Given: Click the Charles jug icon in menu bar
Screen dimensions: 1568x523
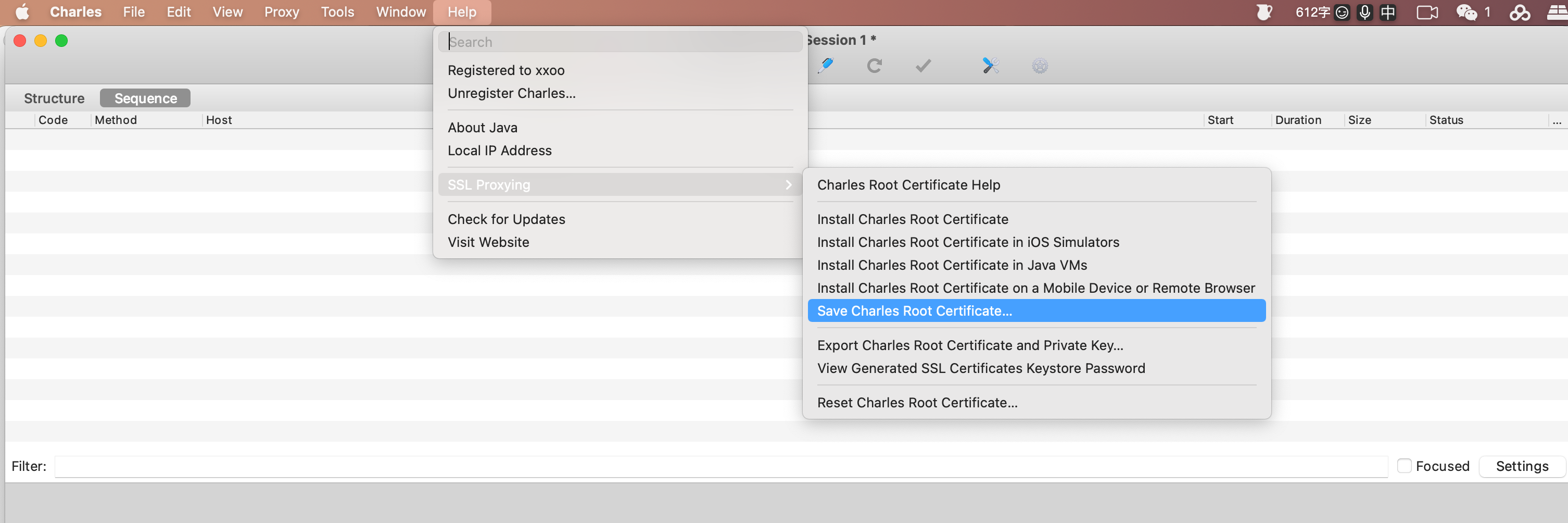Looking at the screenshot, I should point(1263,12).
